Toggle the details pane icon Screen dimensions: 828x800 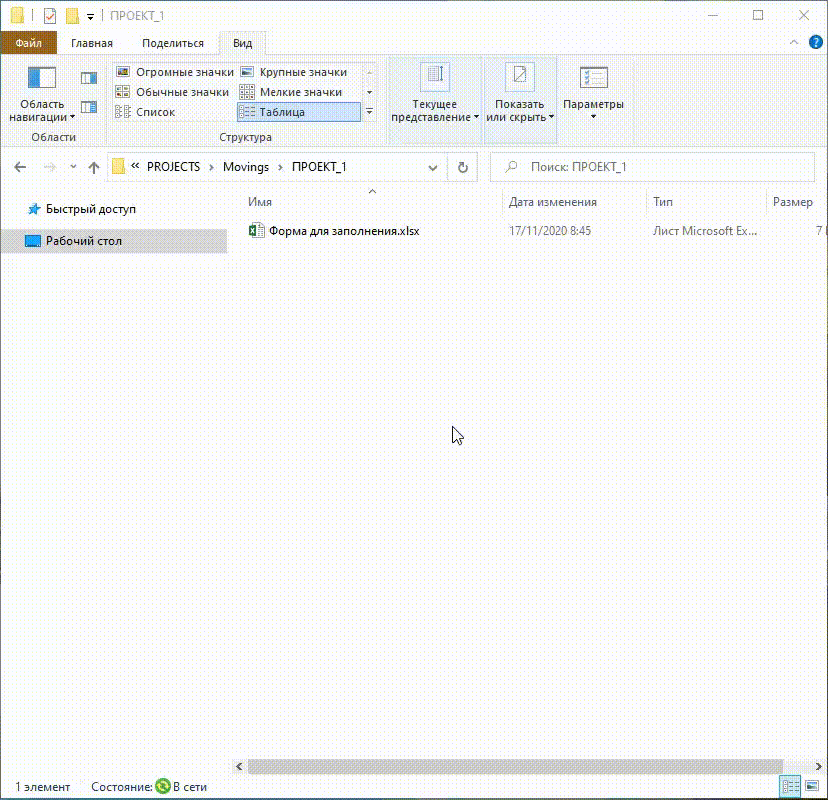(x=89, y=107)
